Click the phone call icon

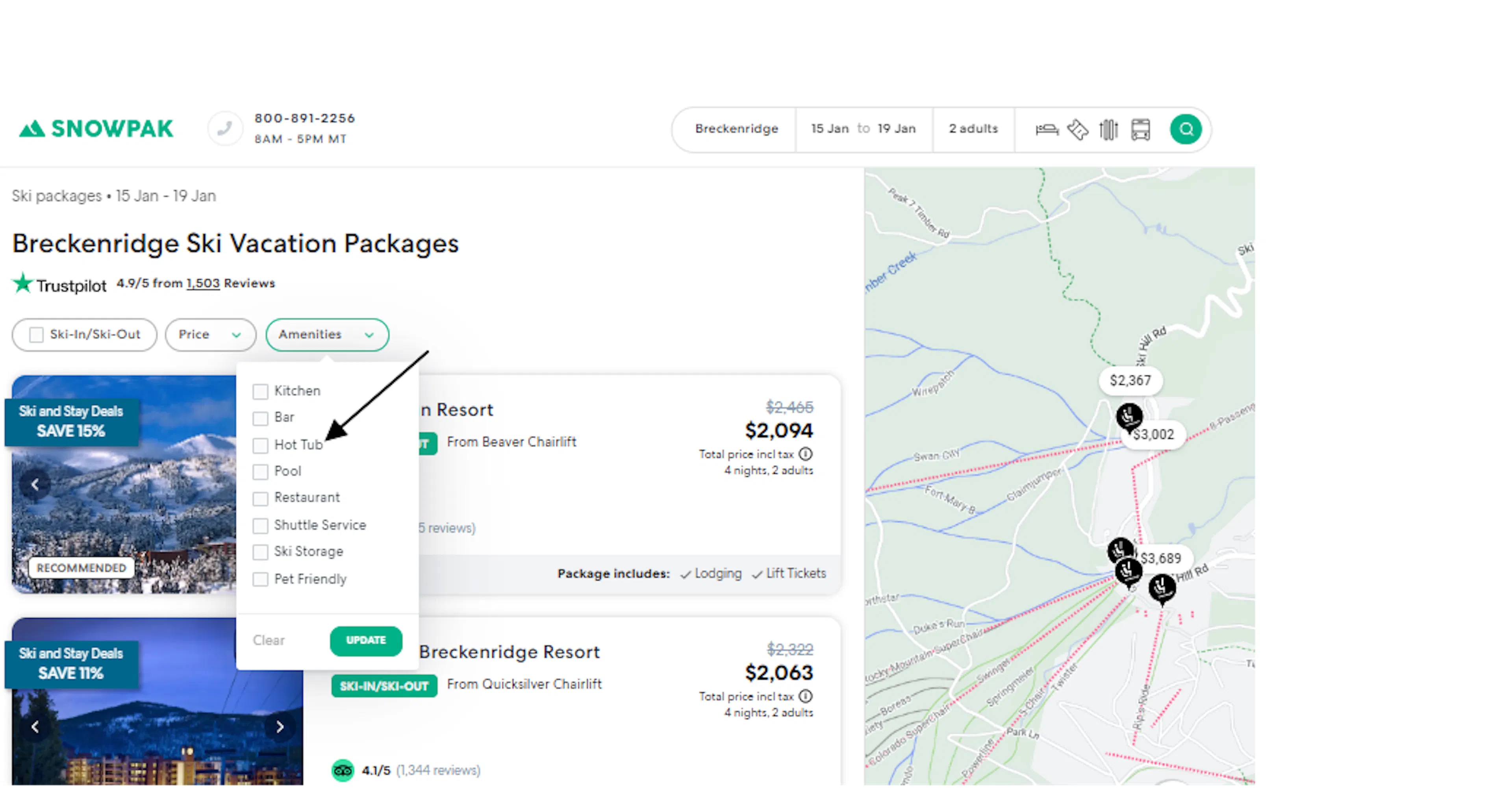coord(225,128)
